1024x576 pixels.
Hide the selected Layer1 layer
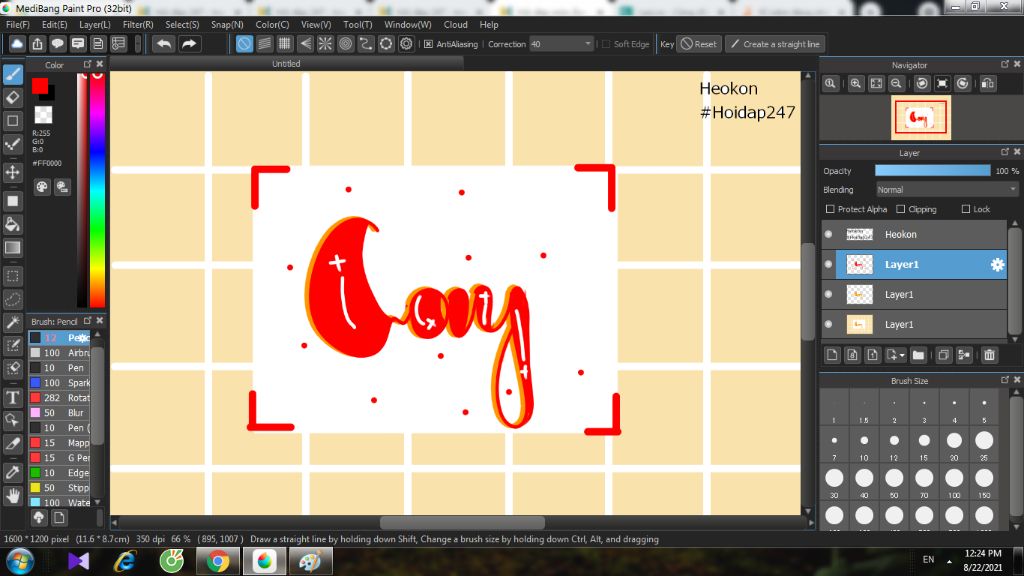click(829, 264)
